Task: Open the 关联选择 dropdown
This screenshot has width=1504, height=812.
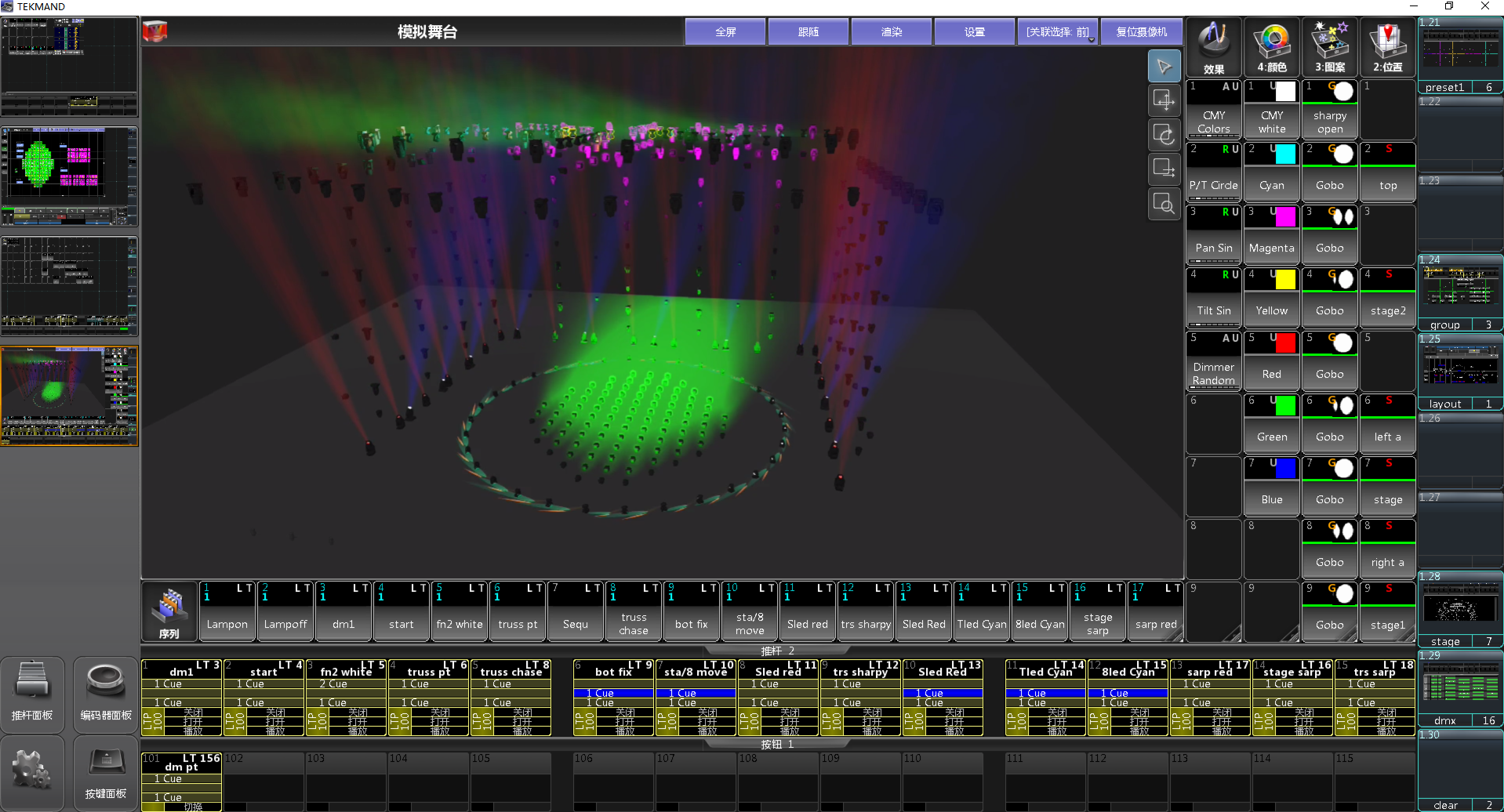Action: coord(1057,32)
